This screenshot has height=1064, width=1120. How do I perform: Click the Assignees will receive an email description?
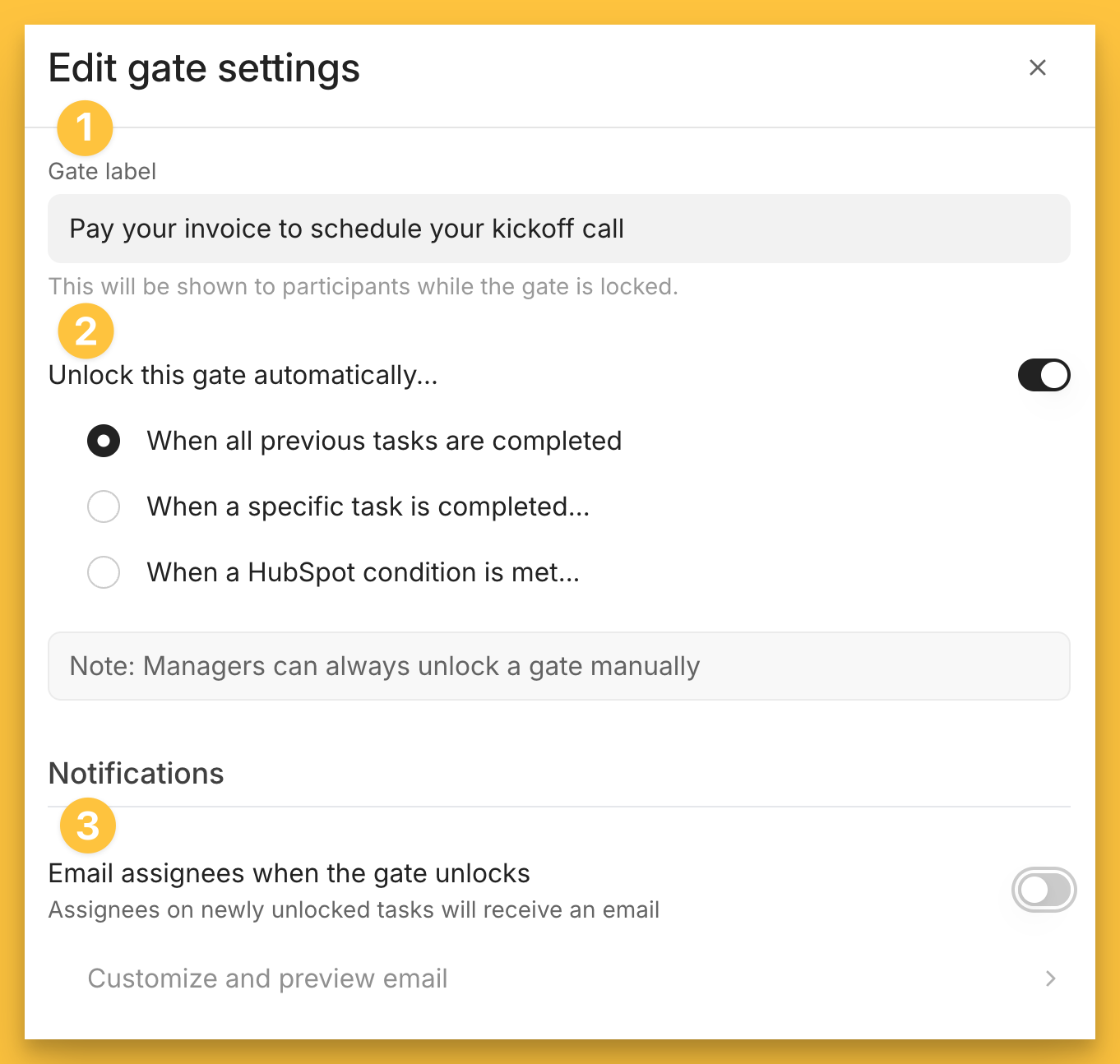(354, 910)
